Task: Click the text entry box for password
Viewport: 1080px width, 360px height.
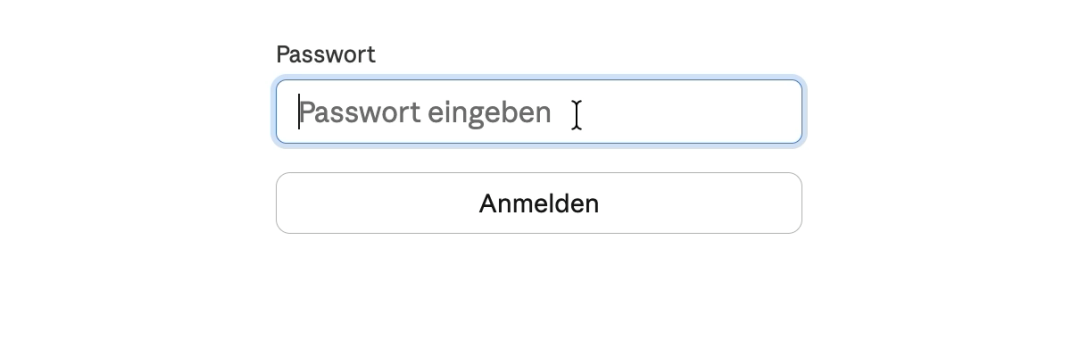Action: tap(539, 112)
